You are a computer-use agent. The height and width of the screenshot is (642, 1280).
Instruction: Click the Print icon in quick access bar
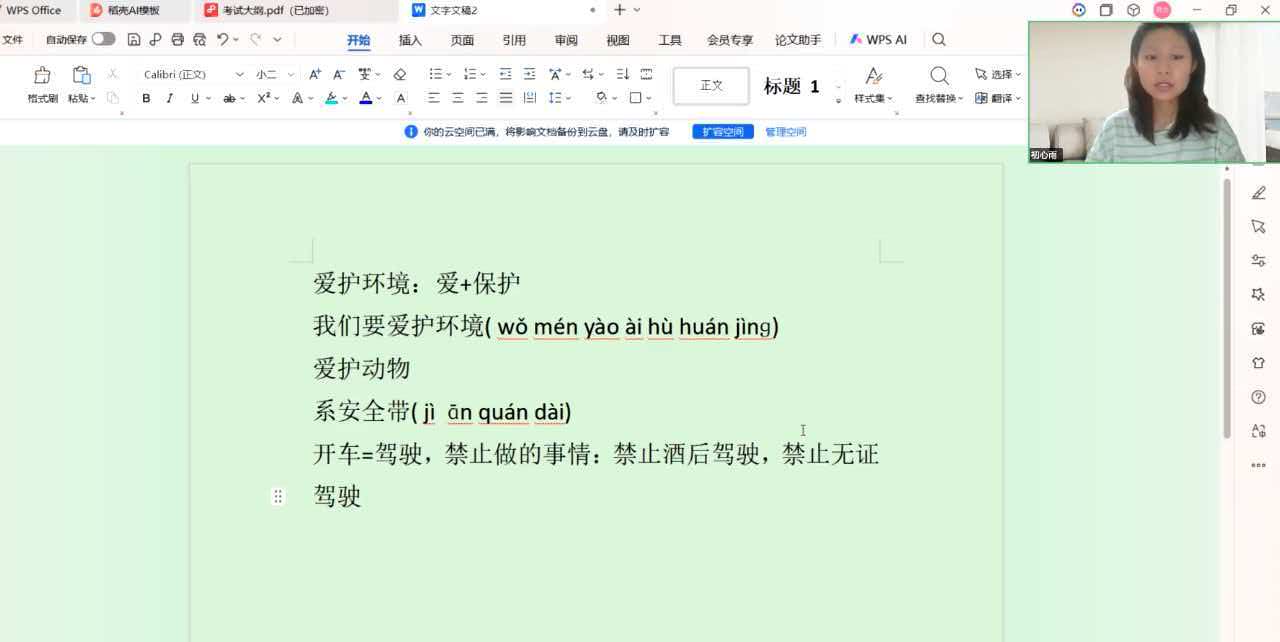tap(177, 40)
